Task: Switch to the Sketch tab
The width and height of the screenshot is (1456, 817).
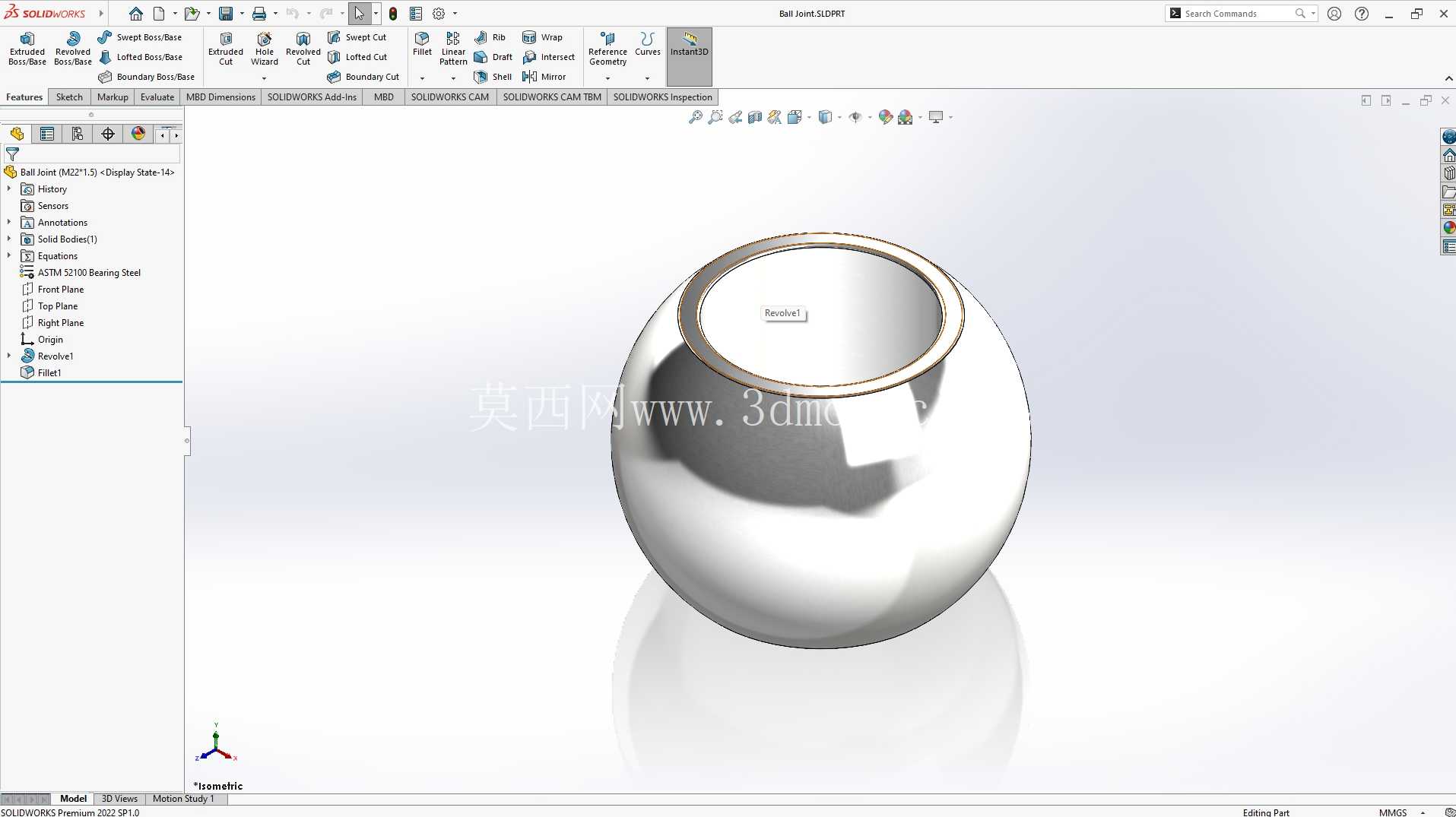Action: pyautogui.click(x=69, y=97)
